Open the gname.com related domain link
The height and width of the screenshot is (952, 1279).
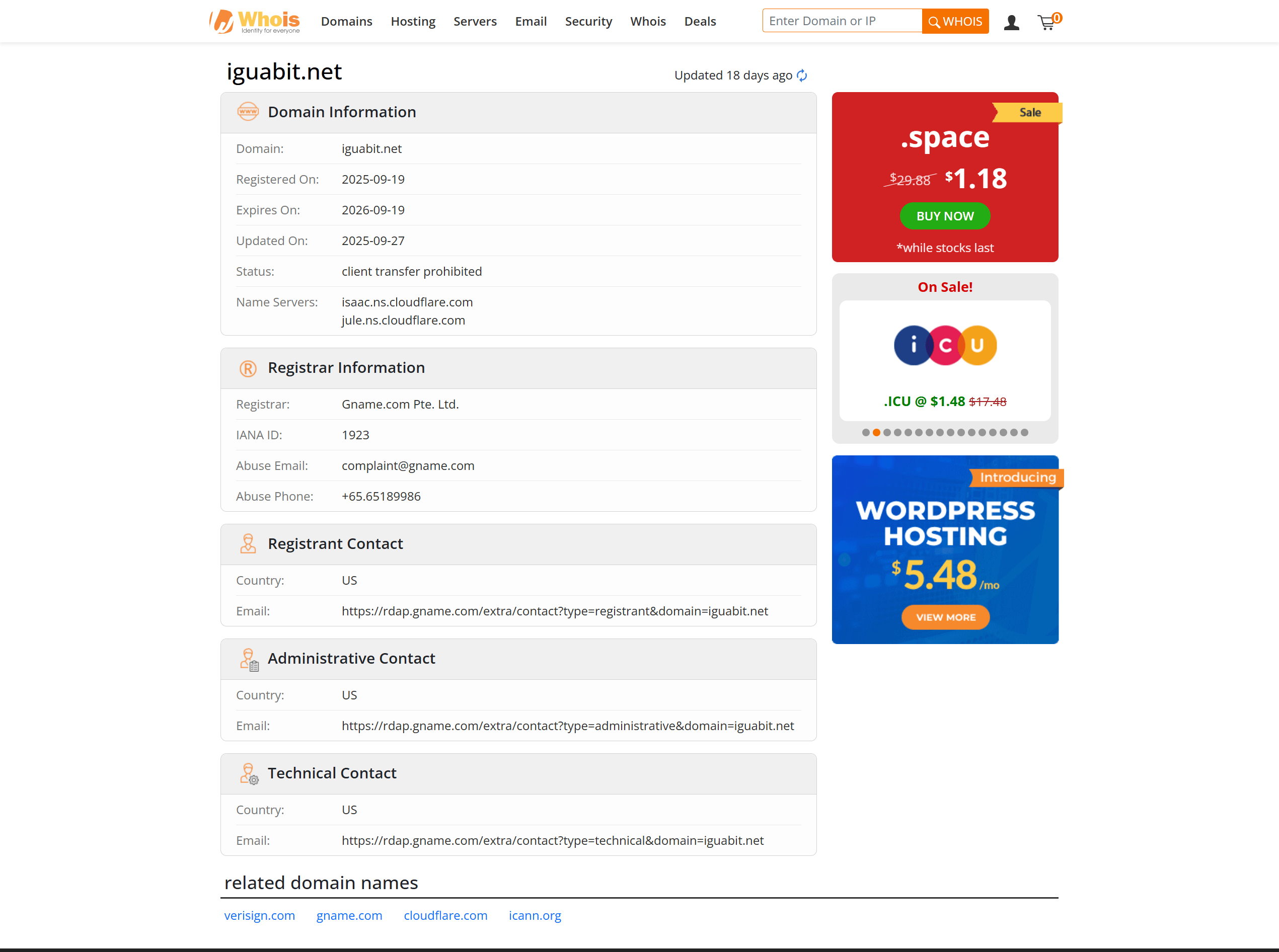pyautogui.click(x=349, y=916)
